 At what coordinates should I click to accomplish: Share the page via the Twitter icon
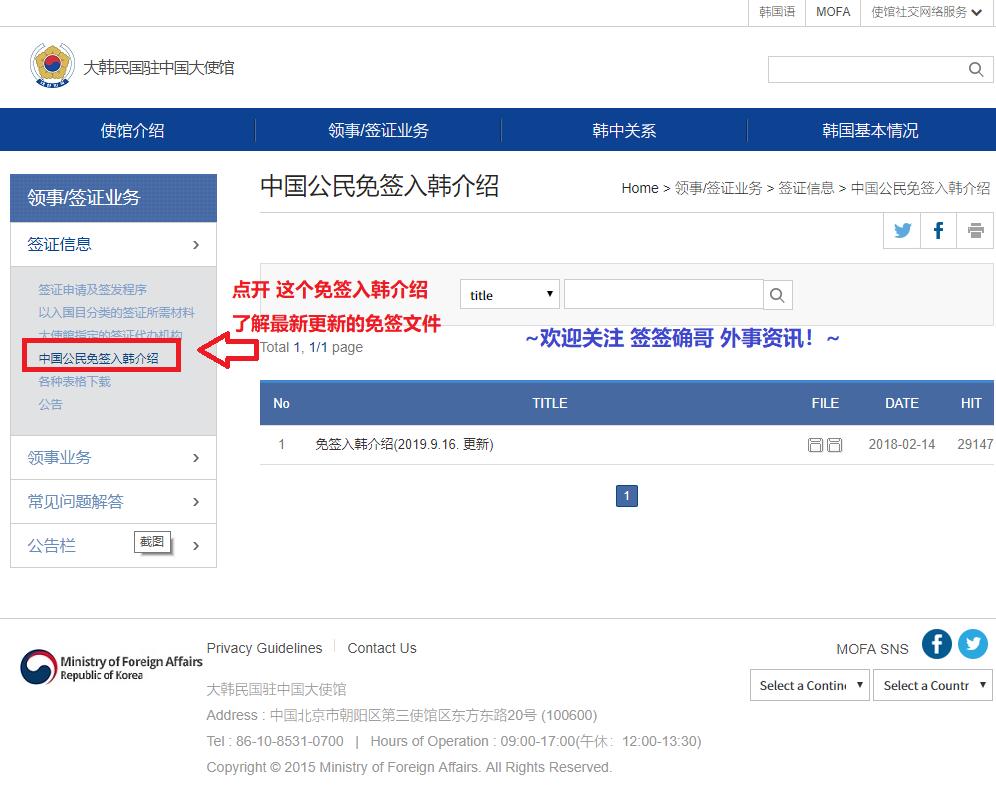coord(901,230)
